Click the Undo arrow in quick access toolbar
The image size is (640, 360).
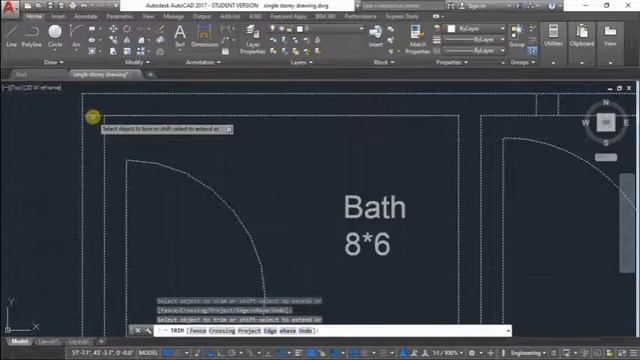tap(84, 6)
